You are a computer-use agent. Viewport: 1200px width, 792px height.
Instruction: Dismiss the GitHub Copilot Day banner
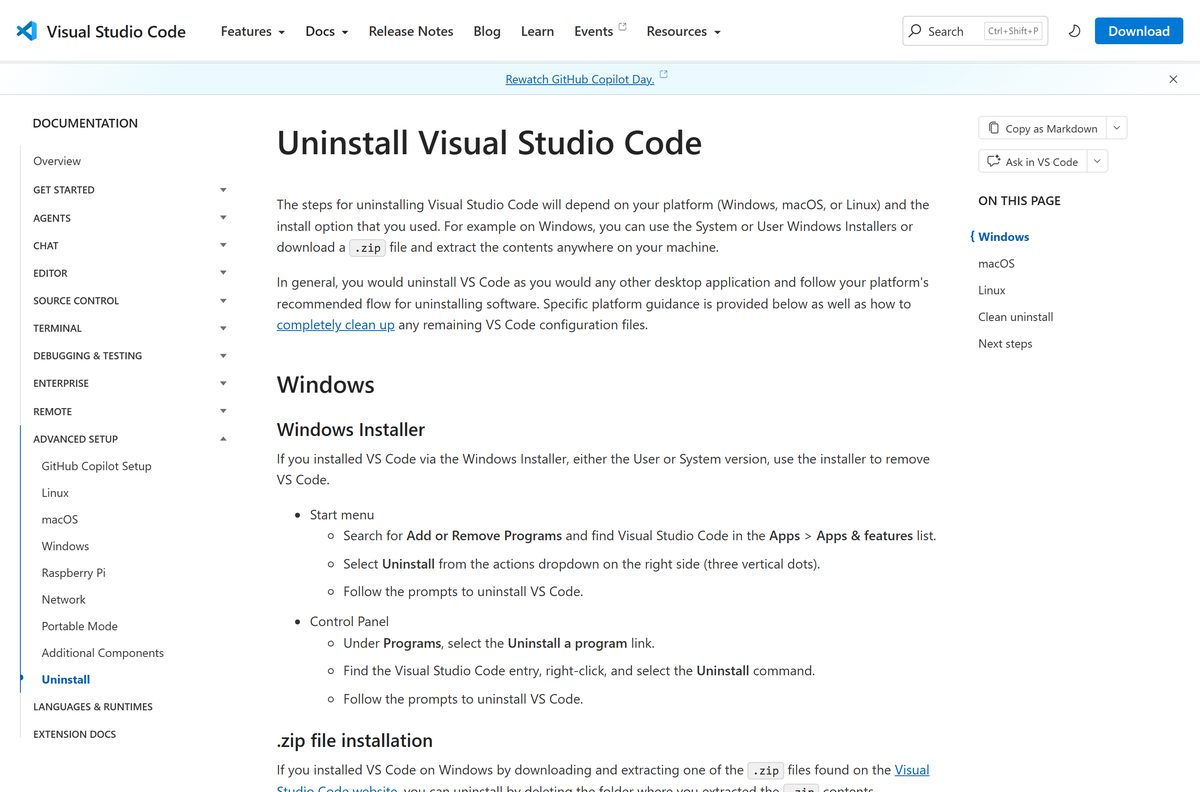(x=1173, y=79)
